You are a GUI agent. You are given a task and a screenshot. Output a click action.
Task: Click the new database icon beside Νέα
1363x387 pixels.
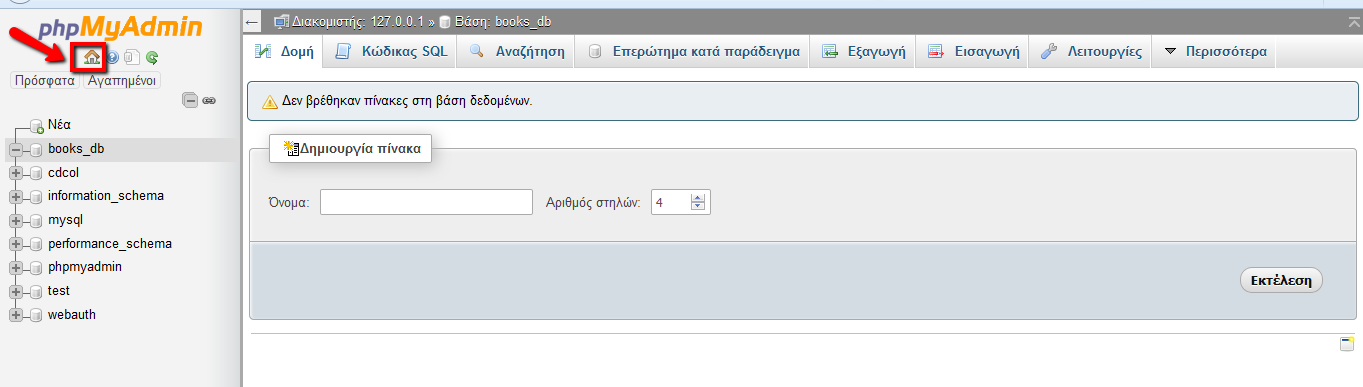[36, 126]
